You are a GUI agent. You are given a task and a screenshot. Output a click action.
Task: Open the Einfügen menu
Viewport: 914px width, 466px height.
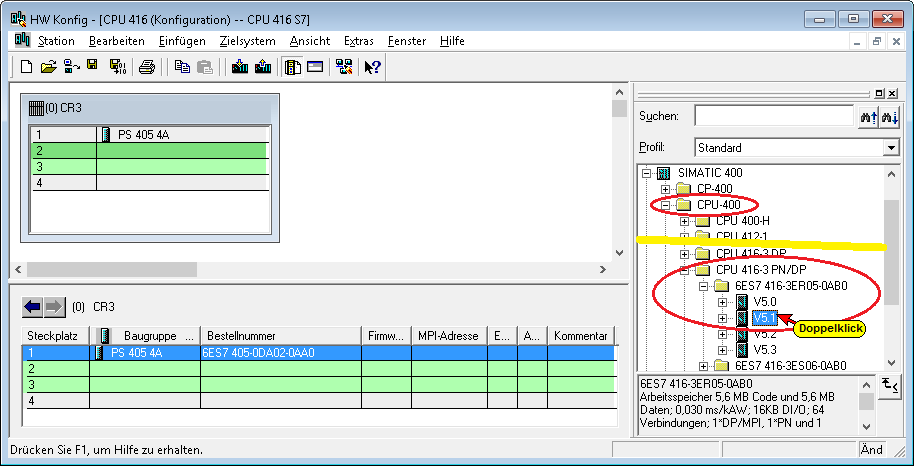click(182, 41)
